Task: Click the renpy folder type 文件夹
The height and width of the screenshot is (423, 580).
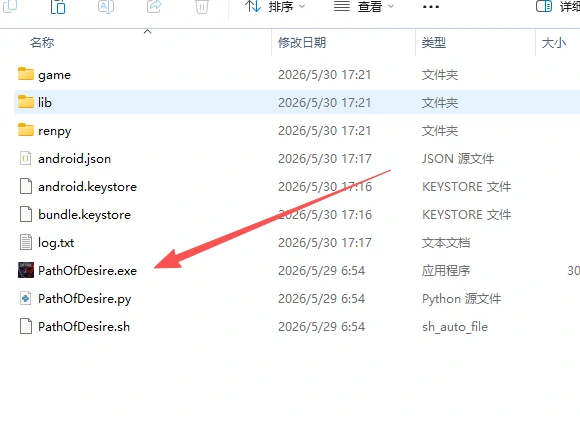Action: point(440,131)
